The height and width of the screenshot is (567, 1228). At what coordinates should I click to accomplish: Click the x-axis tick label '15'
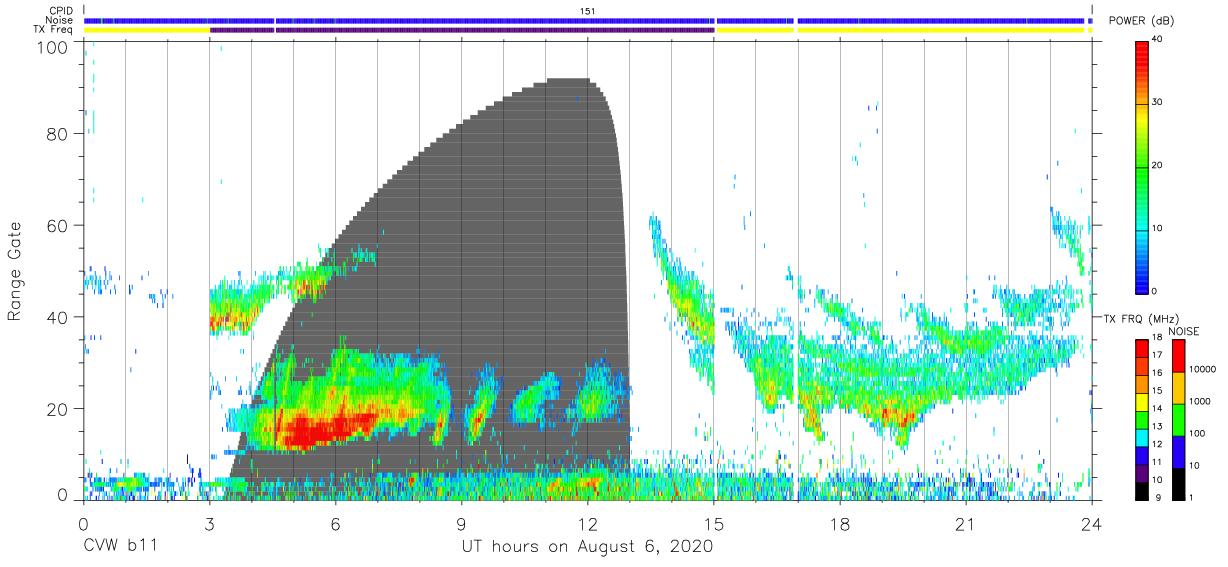coord(713,524)
